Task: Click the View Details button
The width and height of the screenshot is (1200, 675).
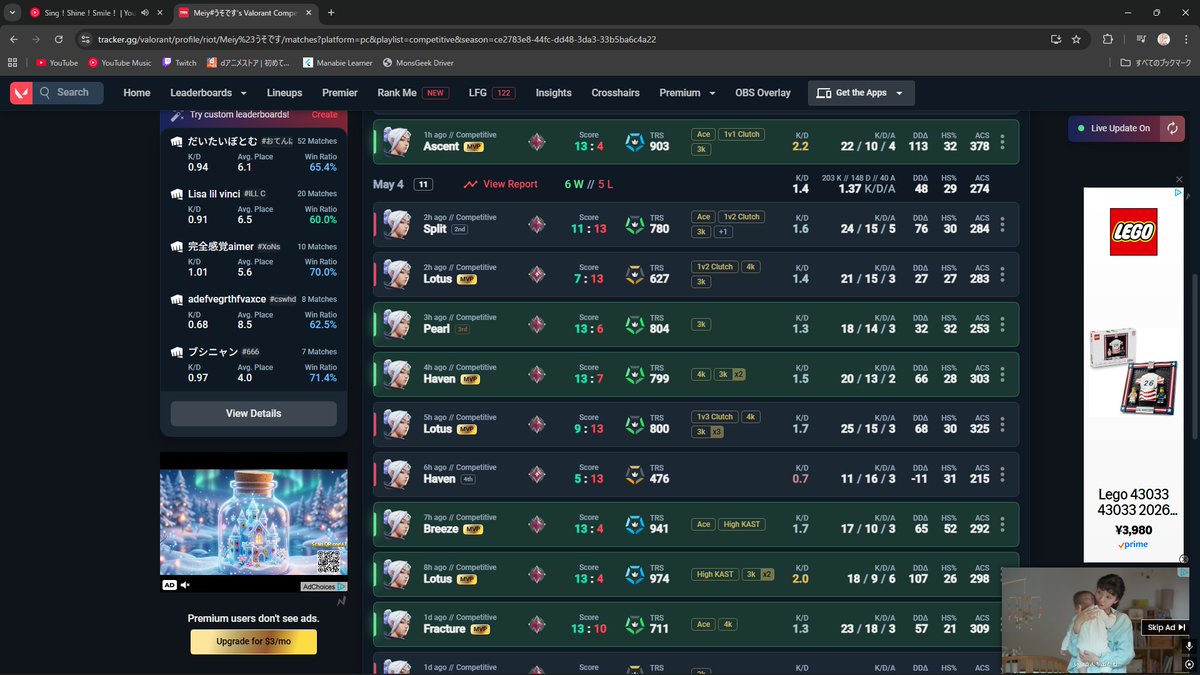Action: click(x=254, y=413)
